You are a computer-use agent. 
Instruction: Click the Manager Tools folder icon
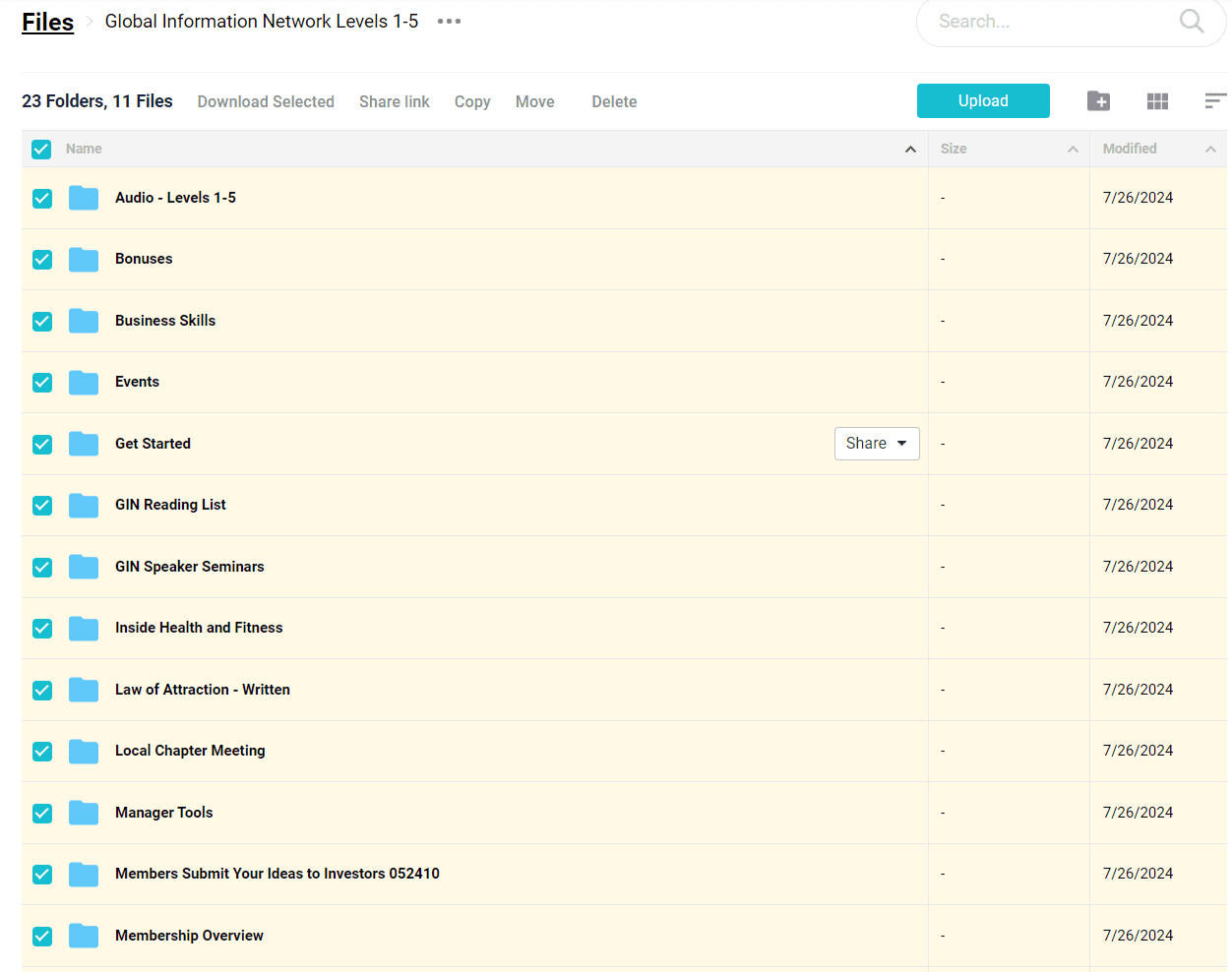click(84, 813)
